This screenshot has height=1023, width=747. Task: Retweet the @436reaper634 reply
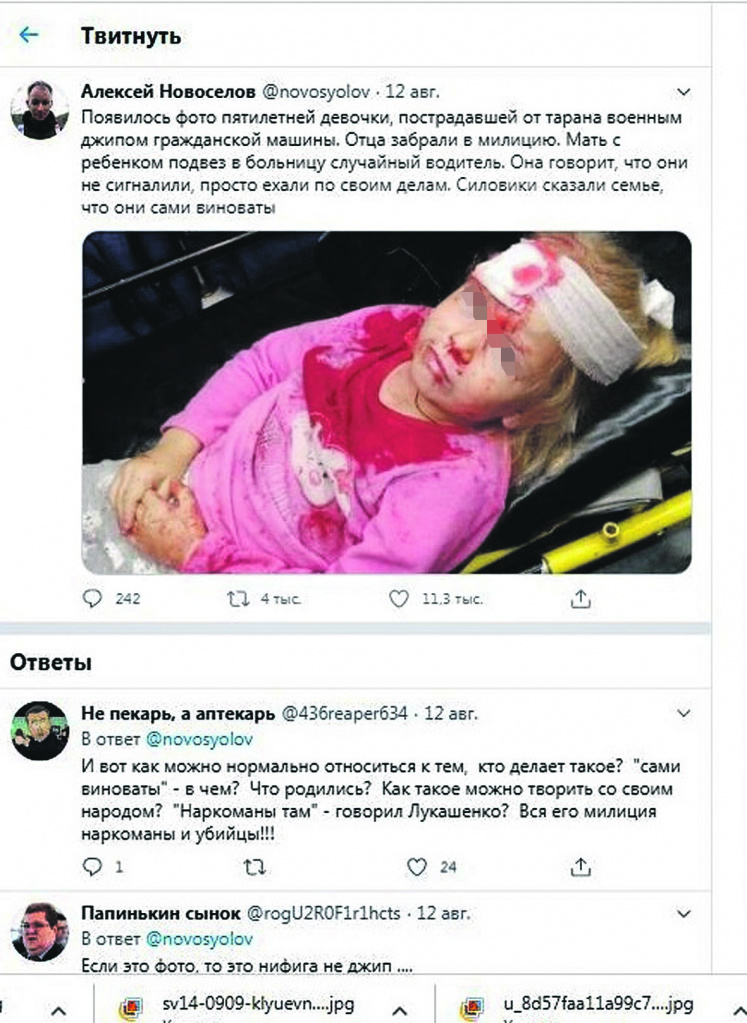coord(254,867)
